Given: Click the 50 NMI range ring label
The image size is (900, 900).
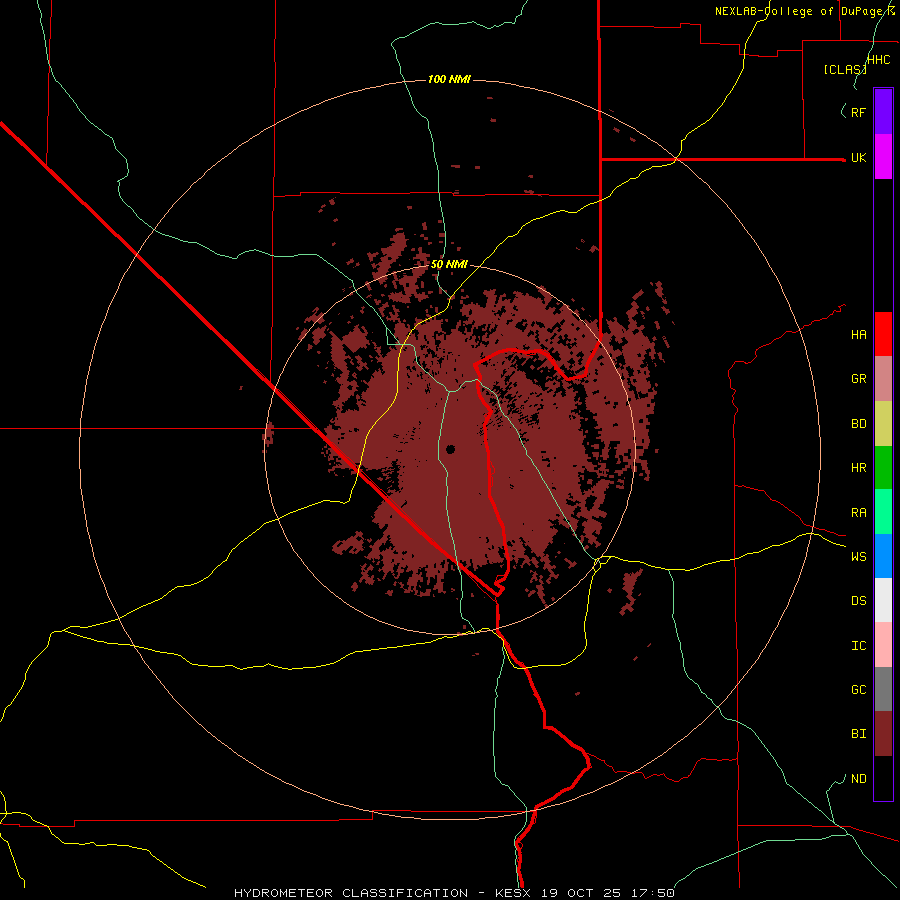Looking at the screenshot, I should point(449,265).
